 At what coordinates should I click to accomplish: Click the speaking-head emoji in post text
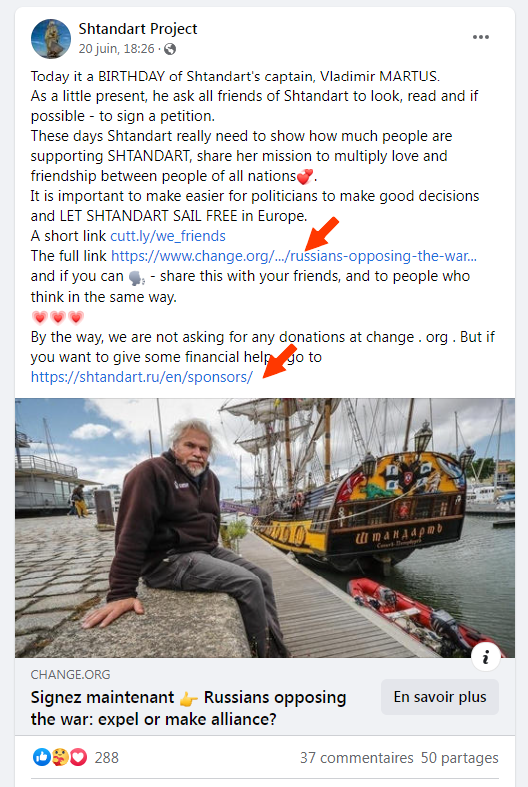(x=137, y=277)
